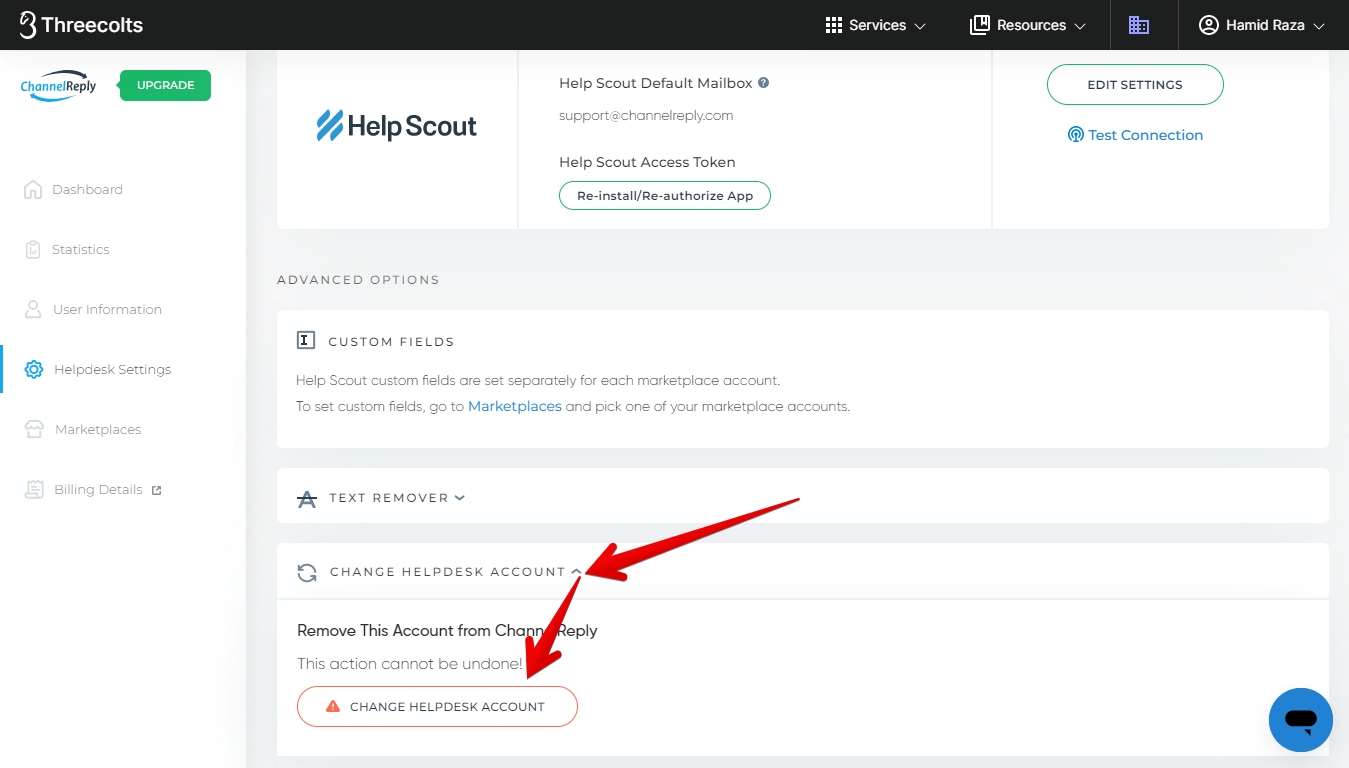Open the Services grid menu
Viewport: 1349px width, 768px height.
(875, 25)
